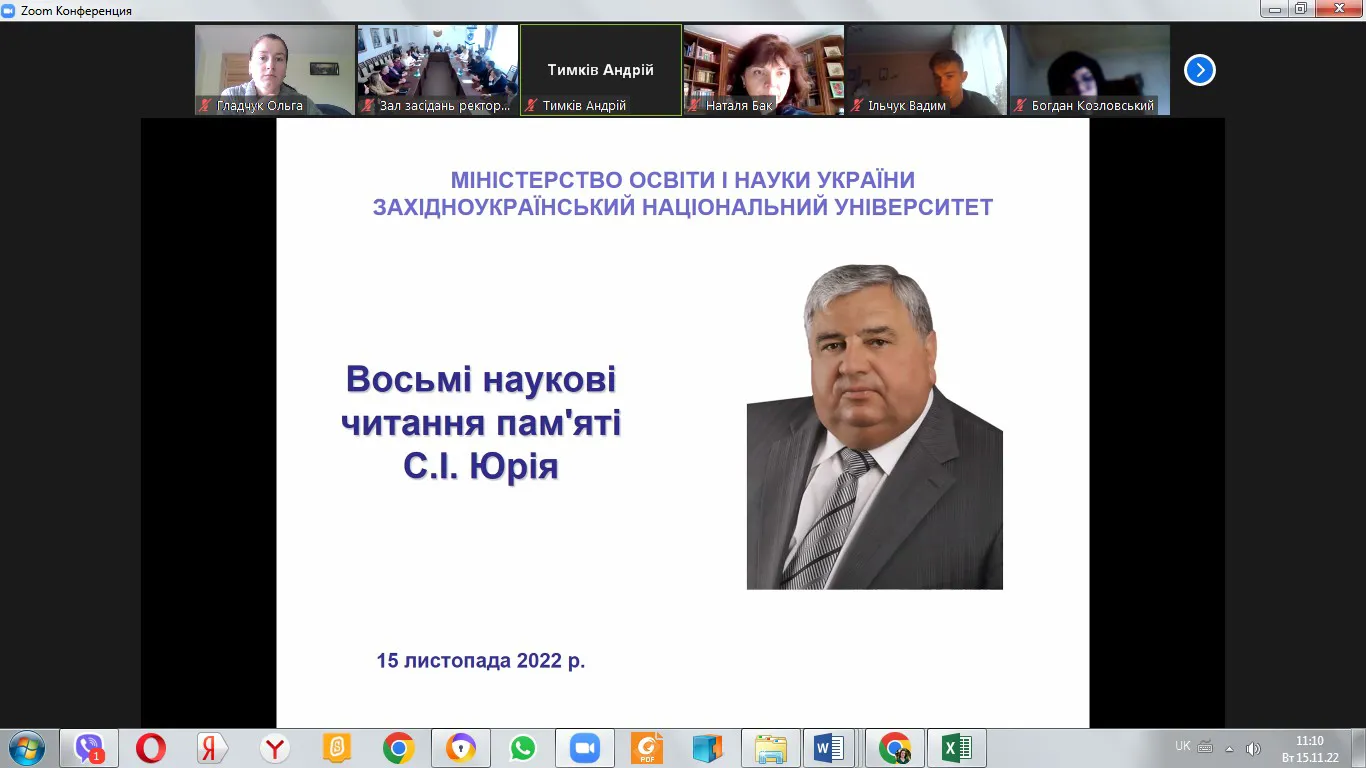1366x768 pixels.
Task: Open Yandex Browser with Y icon
Action: point(275,748)
